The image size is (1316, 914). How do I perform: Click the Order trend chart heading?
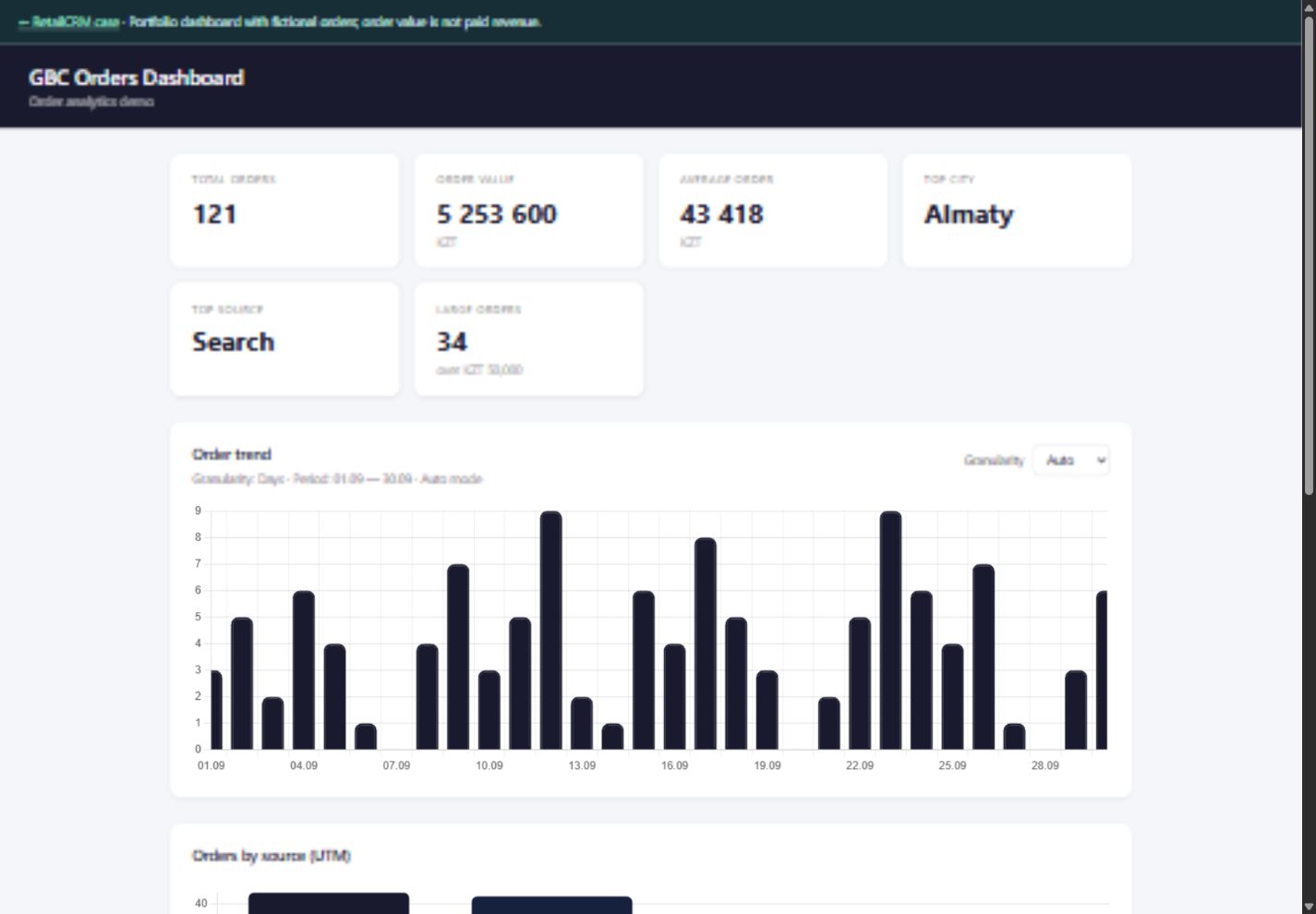[x=232, y=454]
